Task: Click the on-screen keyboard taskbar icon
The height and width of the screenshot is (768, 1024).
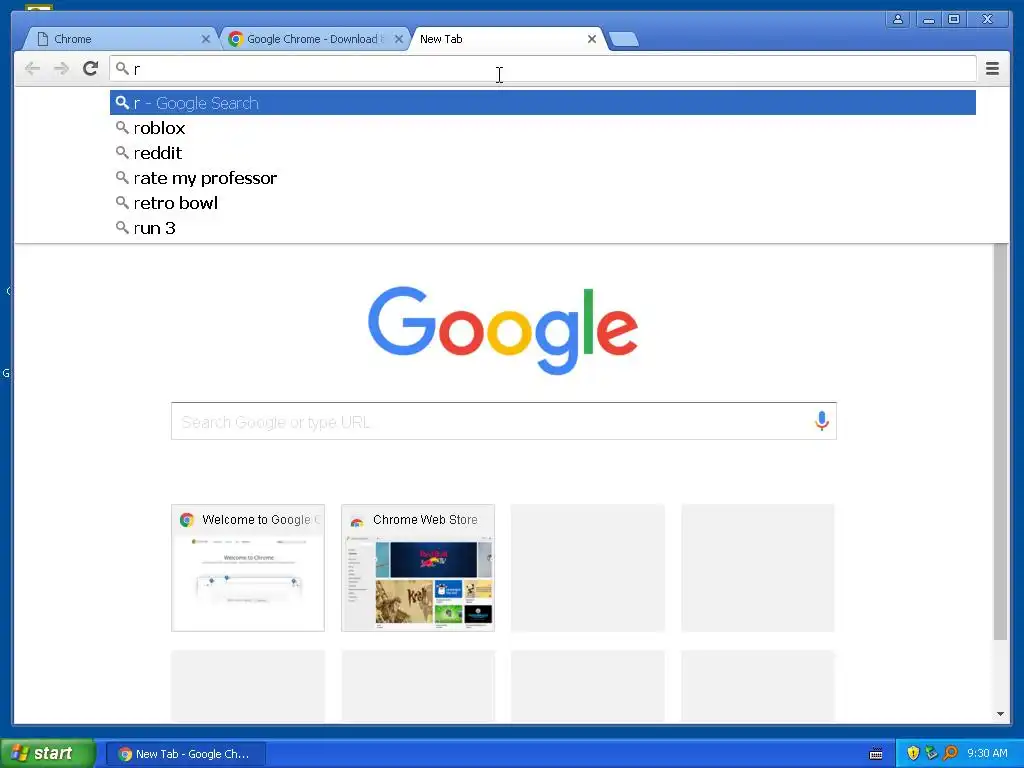Action: pos(876,754)
